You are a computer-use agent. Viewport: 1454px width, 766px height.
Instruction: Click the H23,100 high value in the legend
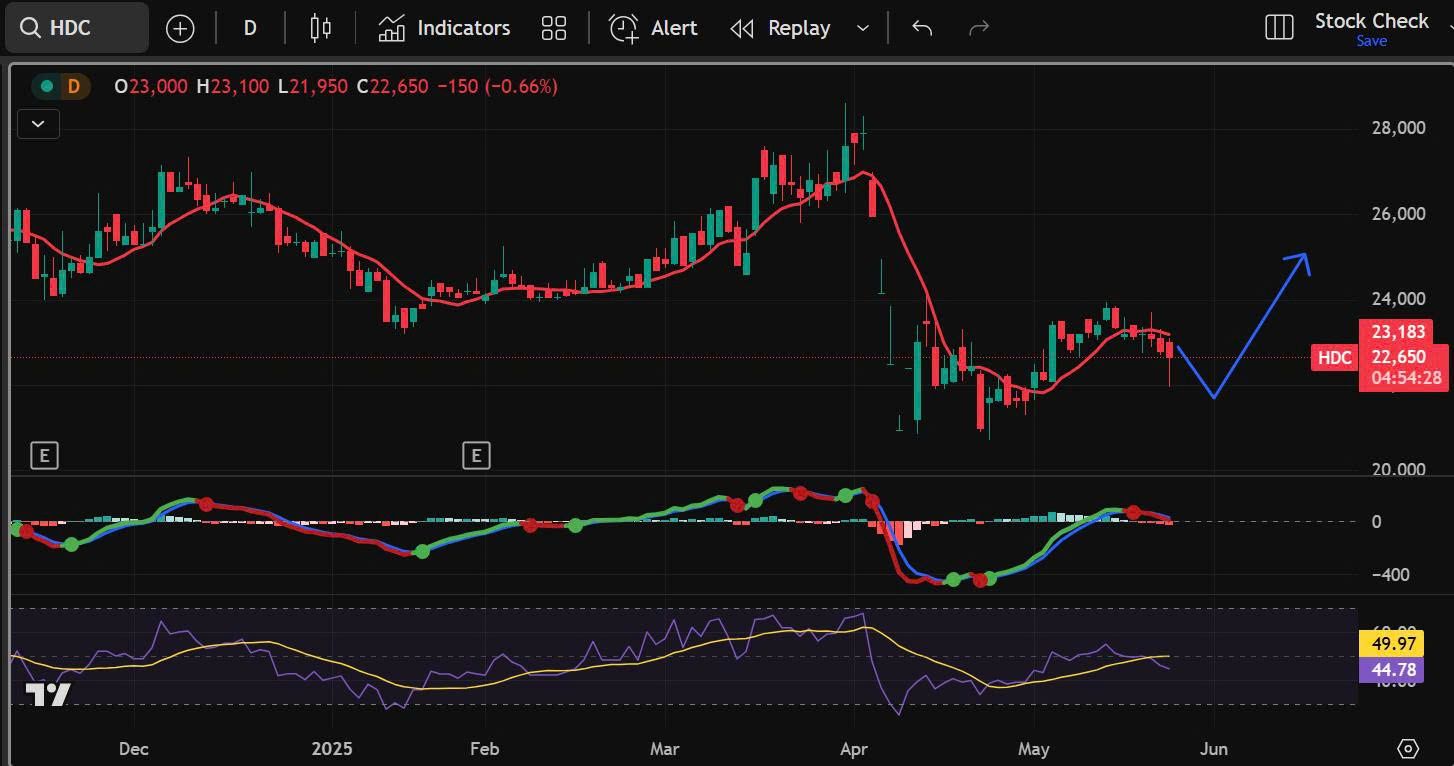coord(232,87)
